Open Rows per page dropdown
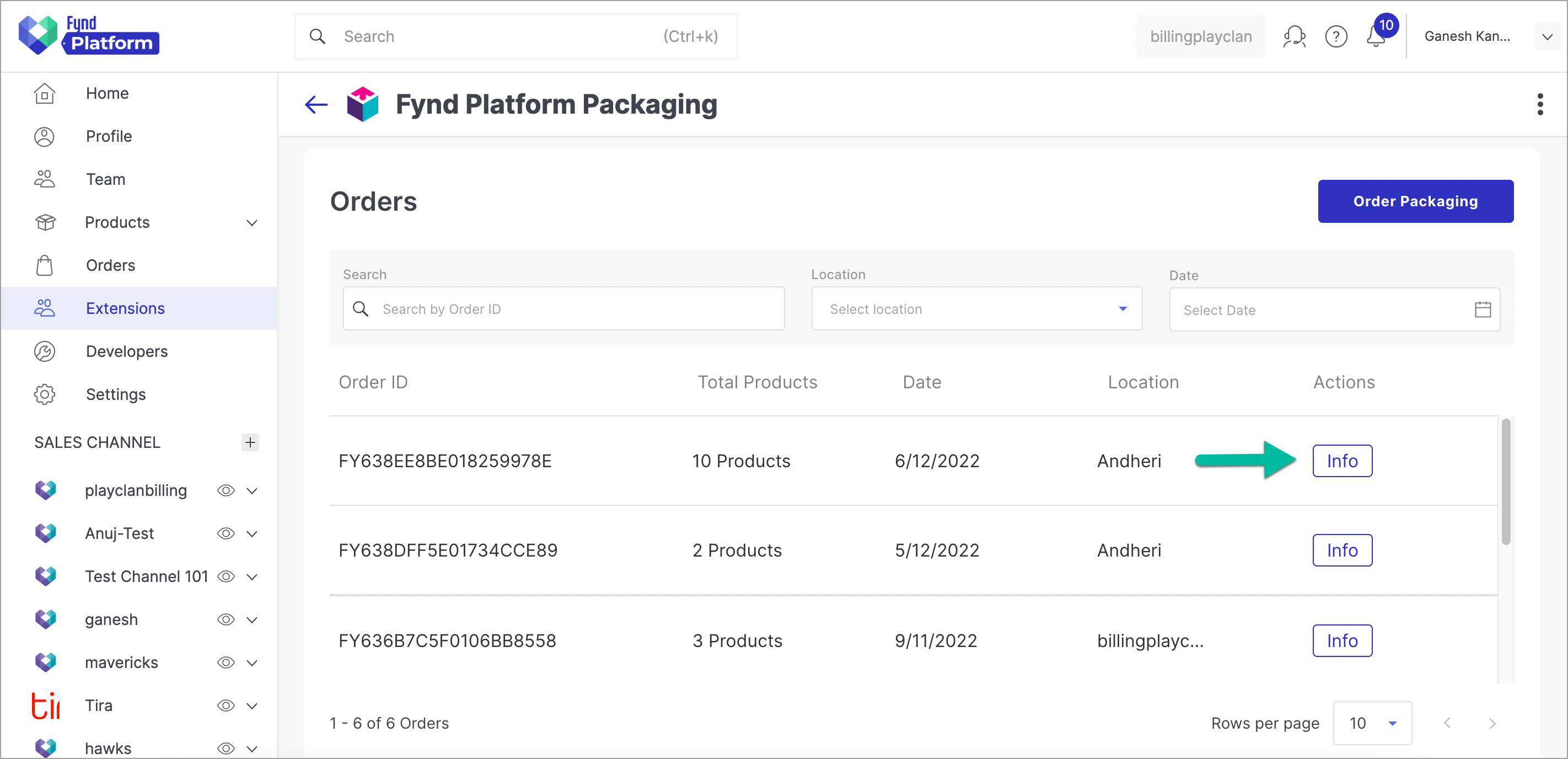This screenshot has width=1568, height=759. pyautogui.click(x=1372, y=723)
